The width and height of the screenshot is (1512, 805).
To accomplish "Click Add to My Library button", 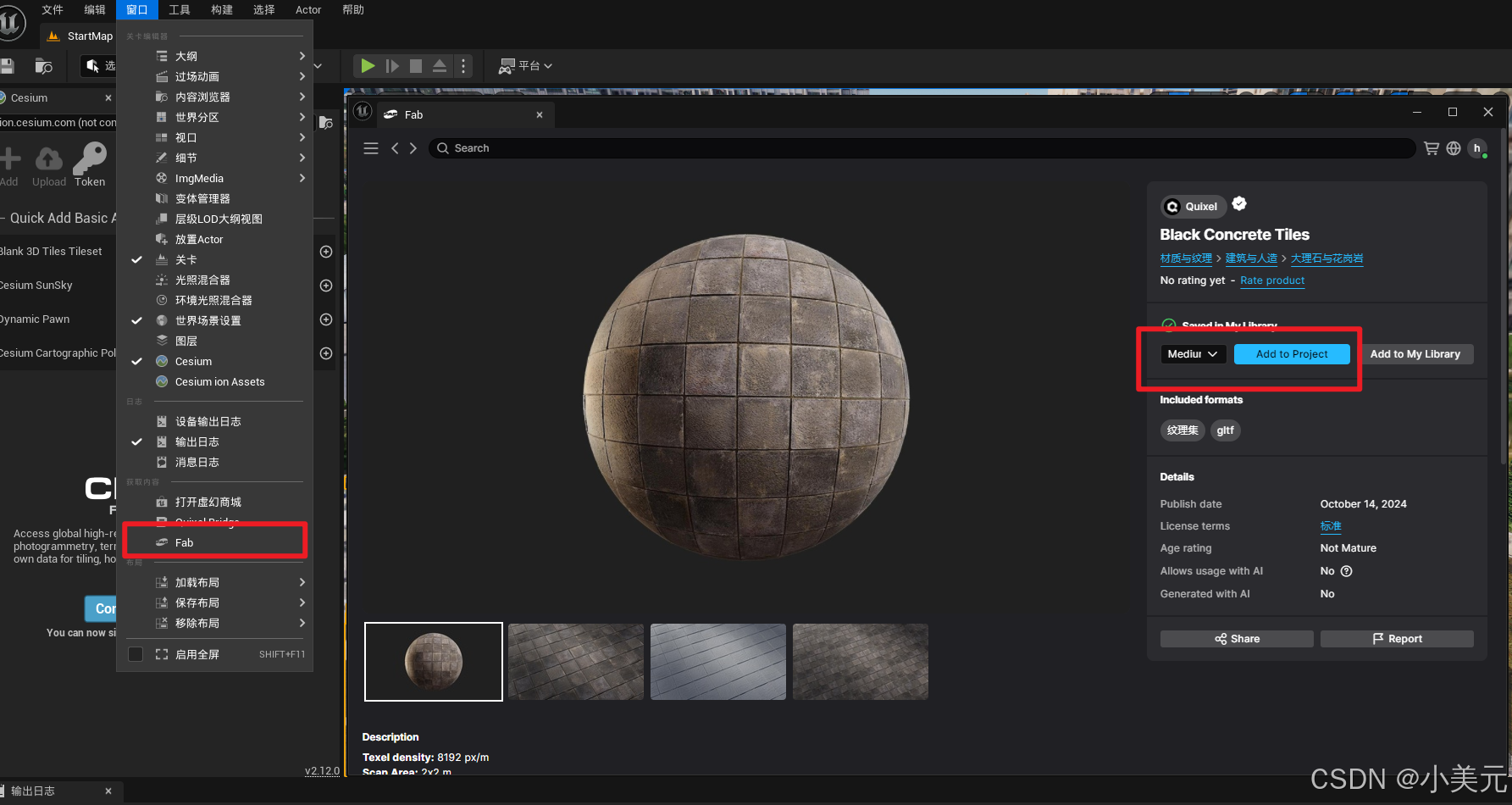I will [1415, 354].
